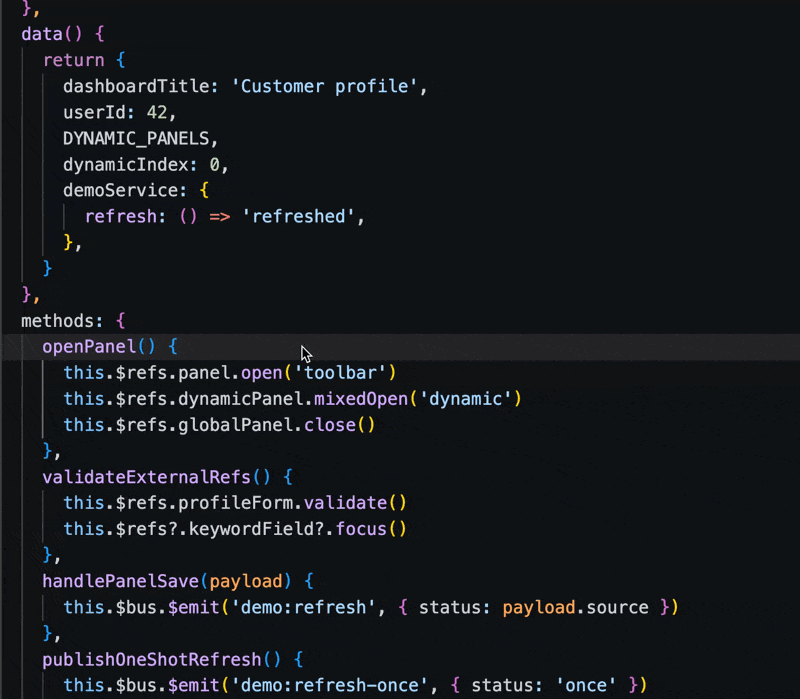The height and width of the screenshot is (699, 800).
Task: Click the 'payload' parameter in handlePanelSave
Action: click(246, 581)
